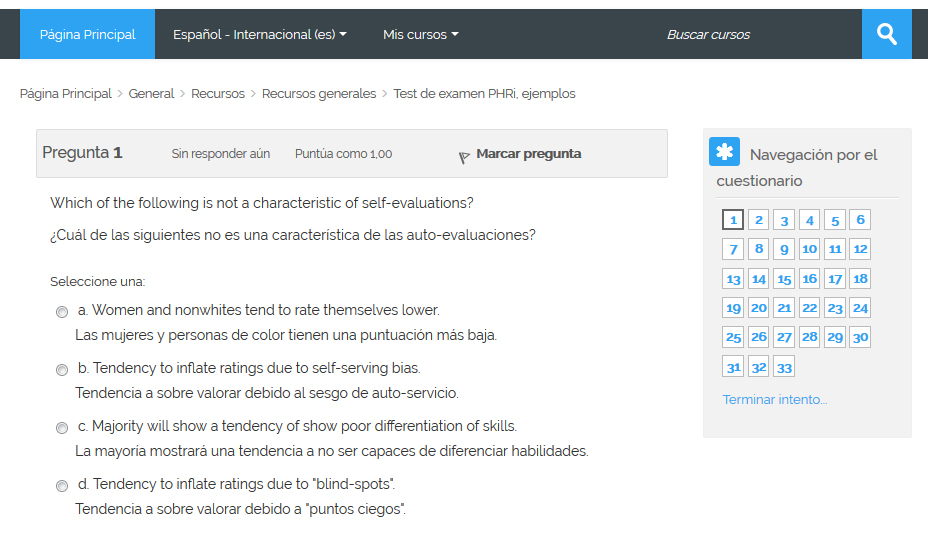Click Marcar pregunta to flag the question
Screen dimensions: 928x546
pyautogui.click(x=529, y=154)
